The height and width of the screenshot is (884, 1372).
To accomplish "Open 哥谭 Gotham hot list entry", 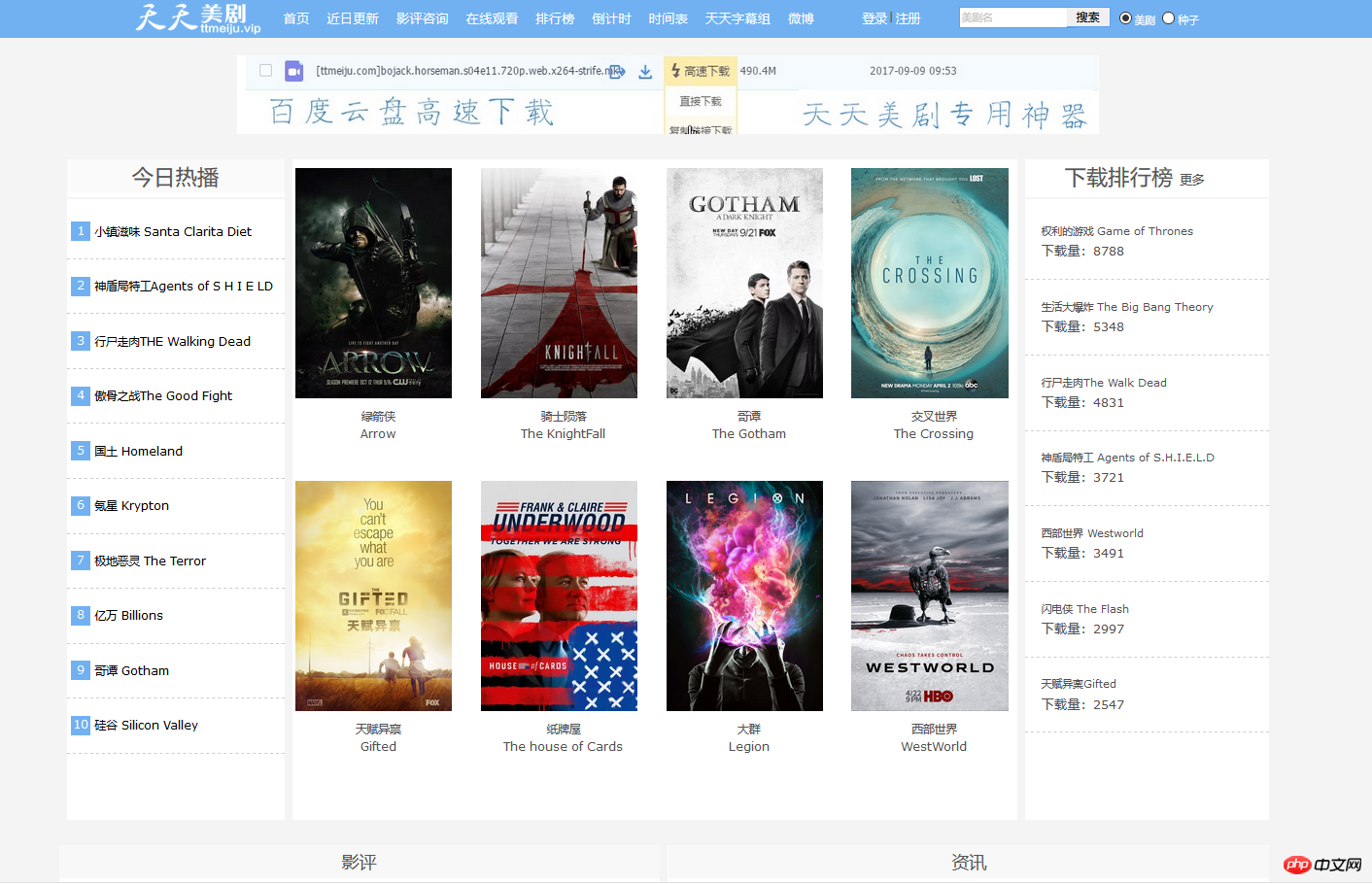I will pyautogui.click(x=131, y=670).
